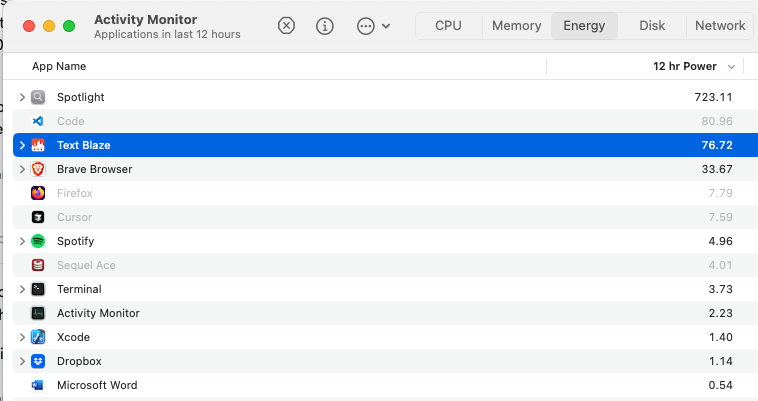Select the Spotlight row name
The width and height of the screenshot is (758, 401).
(x=81, y=97)
